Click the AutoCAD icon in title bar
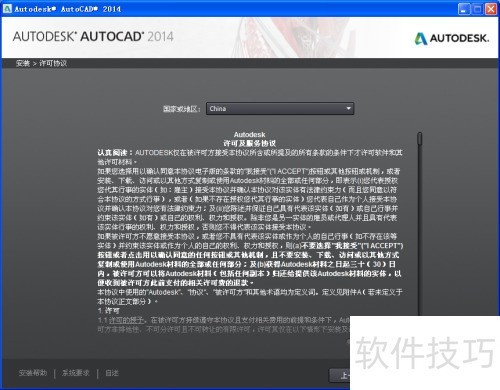This screenshot has width=500, height=390. [x=7, y=9]
